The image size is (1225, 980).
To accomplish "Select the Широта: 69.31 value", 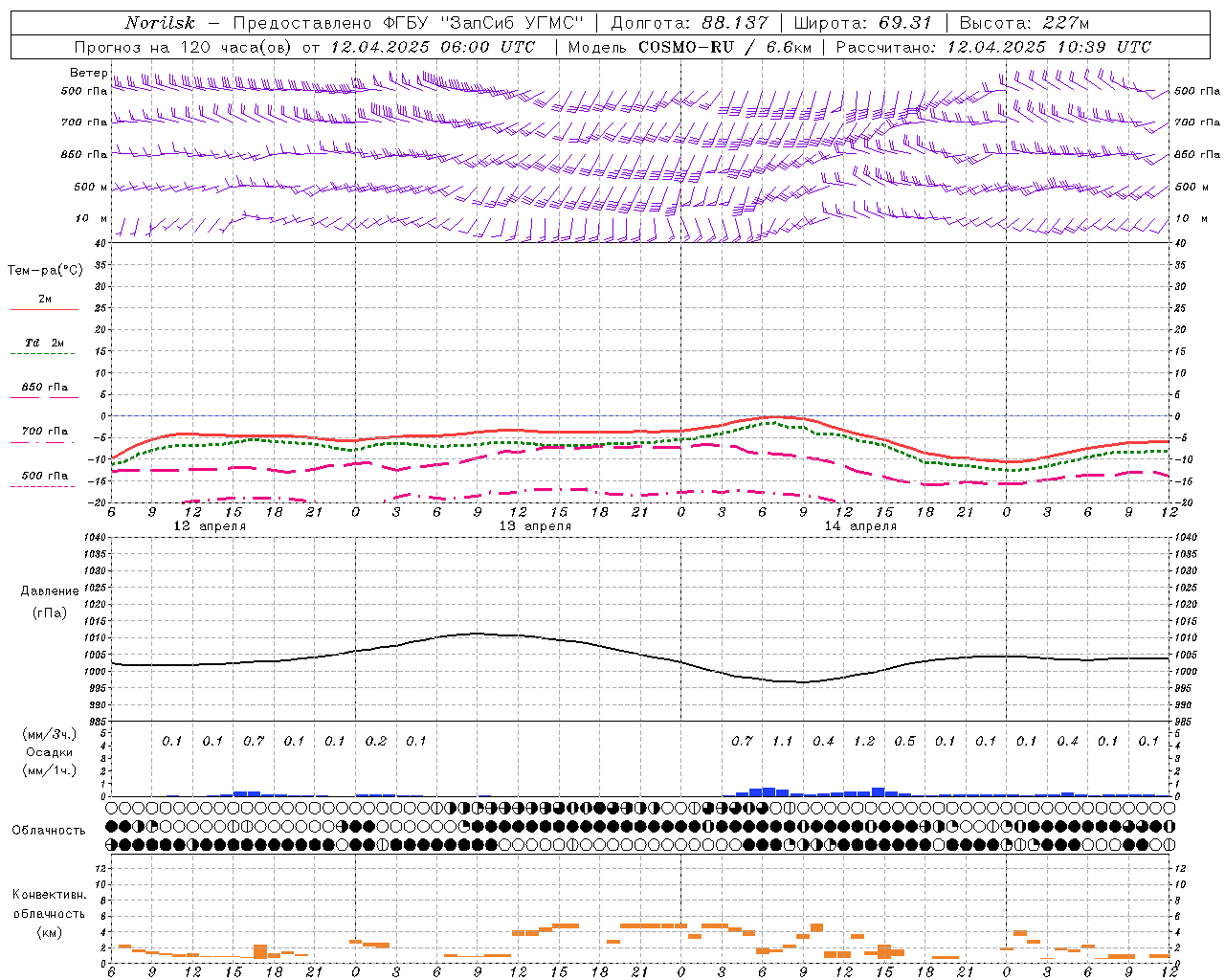I will [x=863, y=23].
